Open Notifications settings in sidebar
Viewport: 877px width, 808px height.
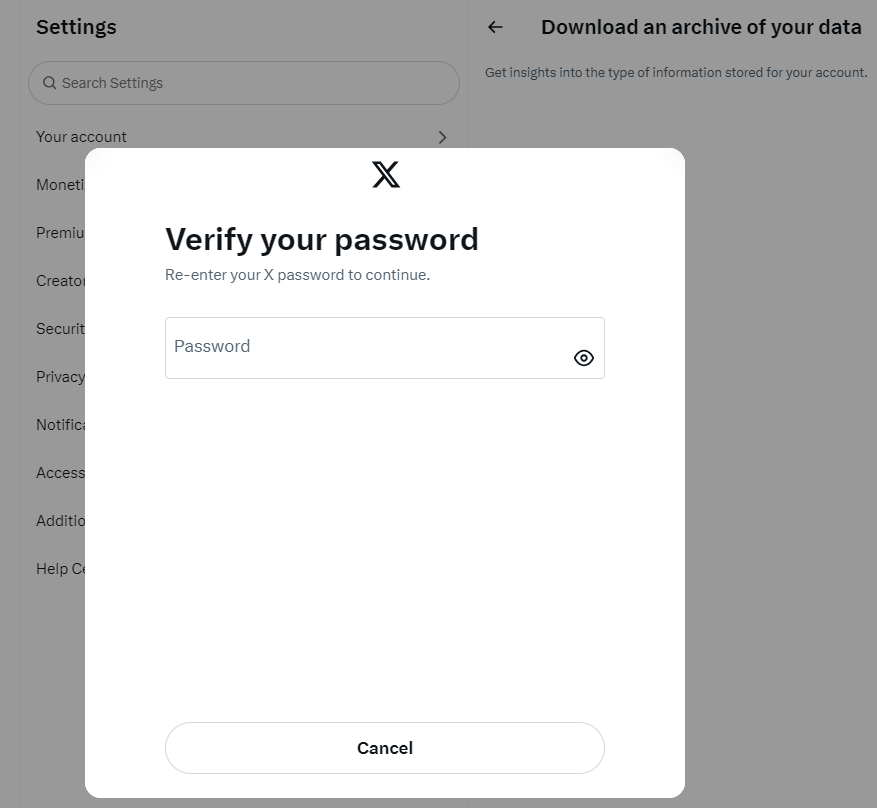[x=60, y=425]
